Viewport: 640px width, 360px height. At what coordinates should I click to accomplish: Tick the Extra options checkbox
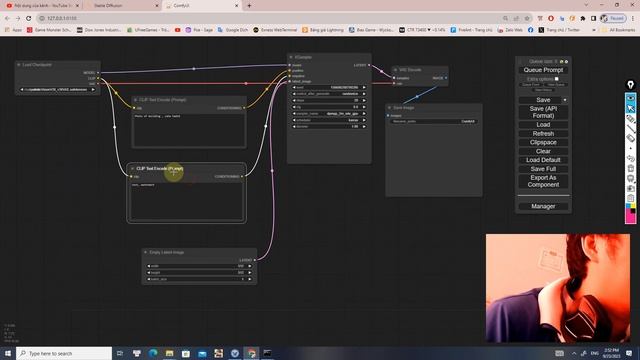click(x=556, y=79)
